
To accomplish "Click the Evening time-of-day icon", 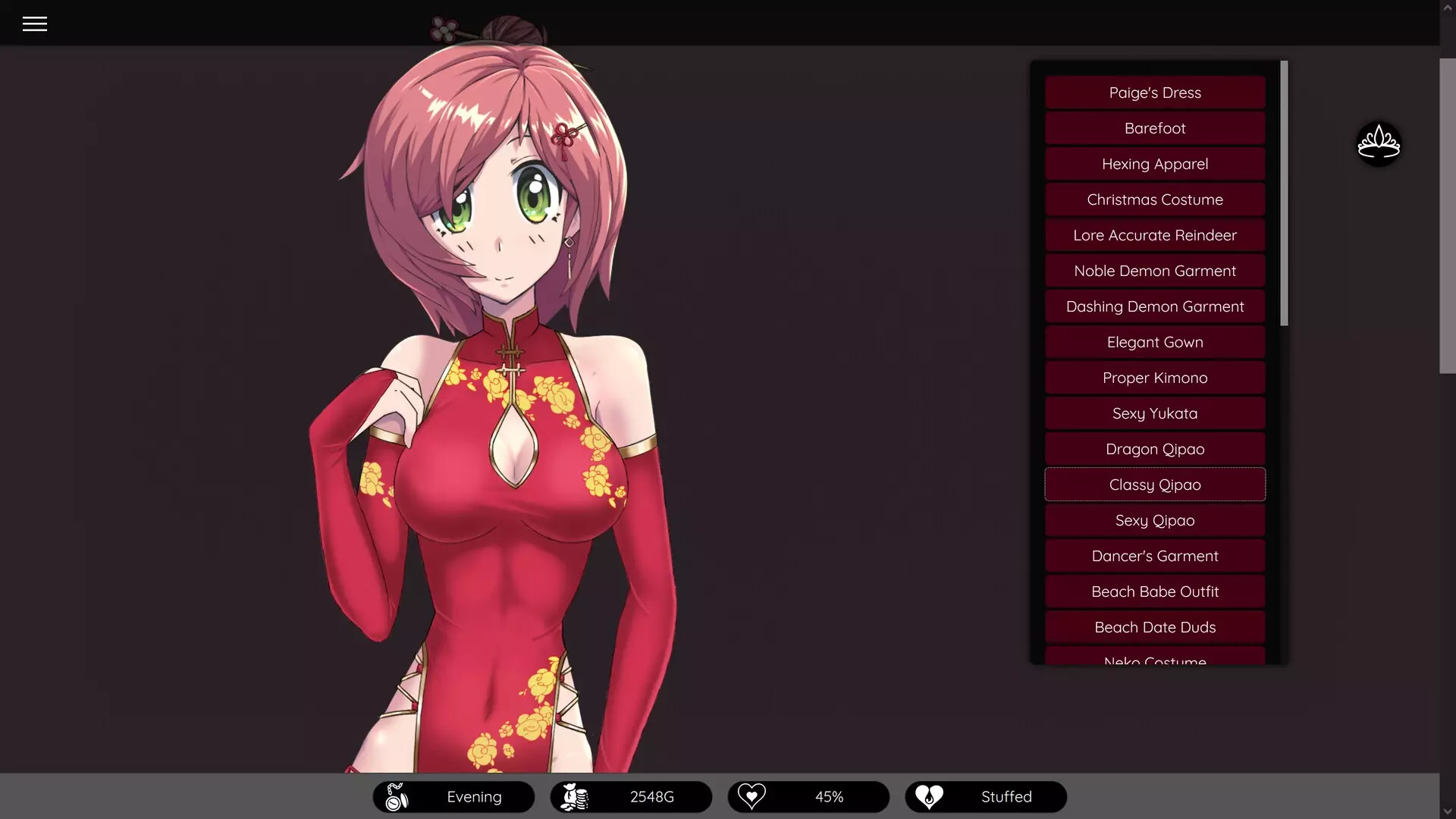I will [397, 797].
